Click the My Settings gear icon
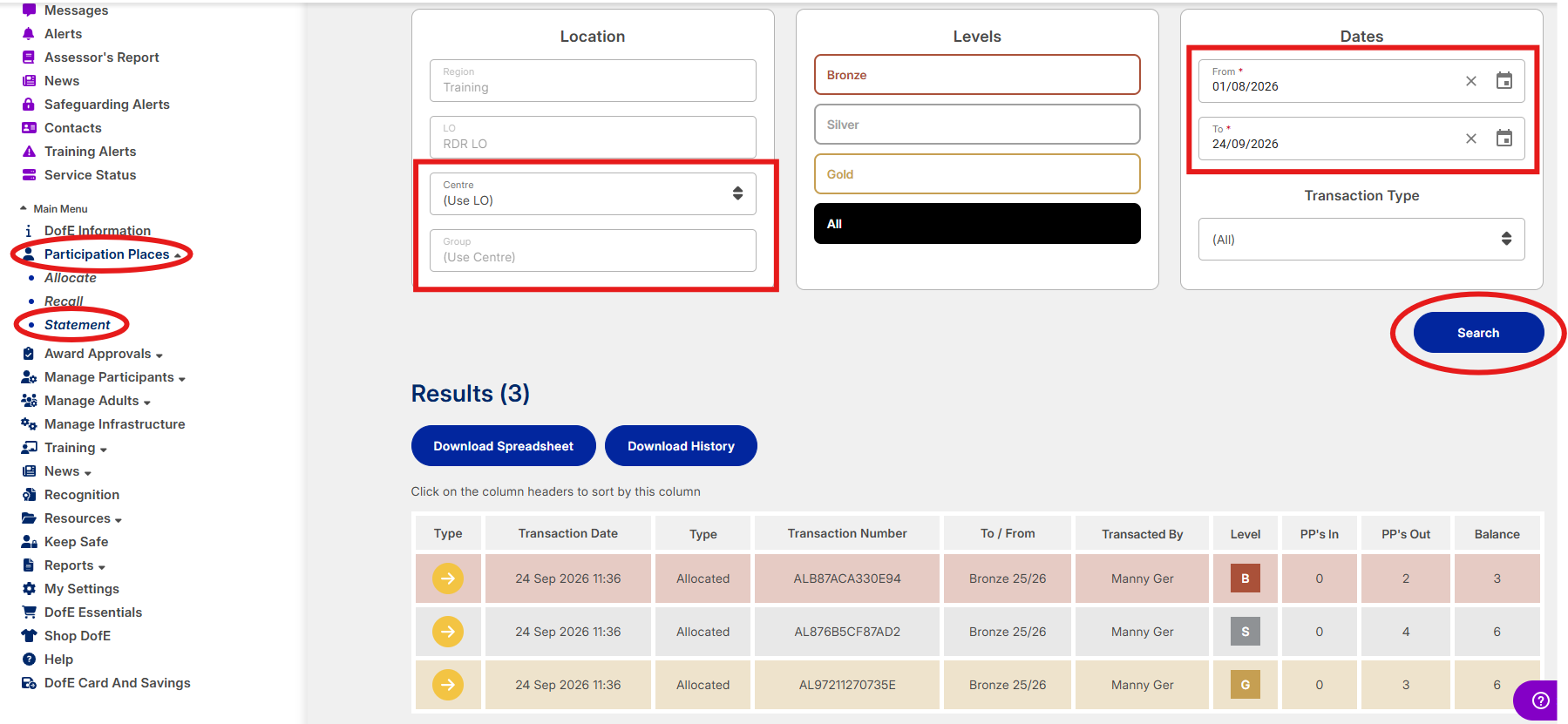This screenshot has height=724, width=1568. pyautogui.click(x=29, y=589)
